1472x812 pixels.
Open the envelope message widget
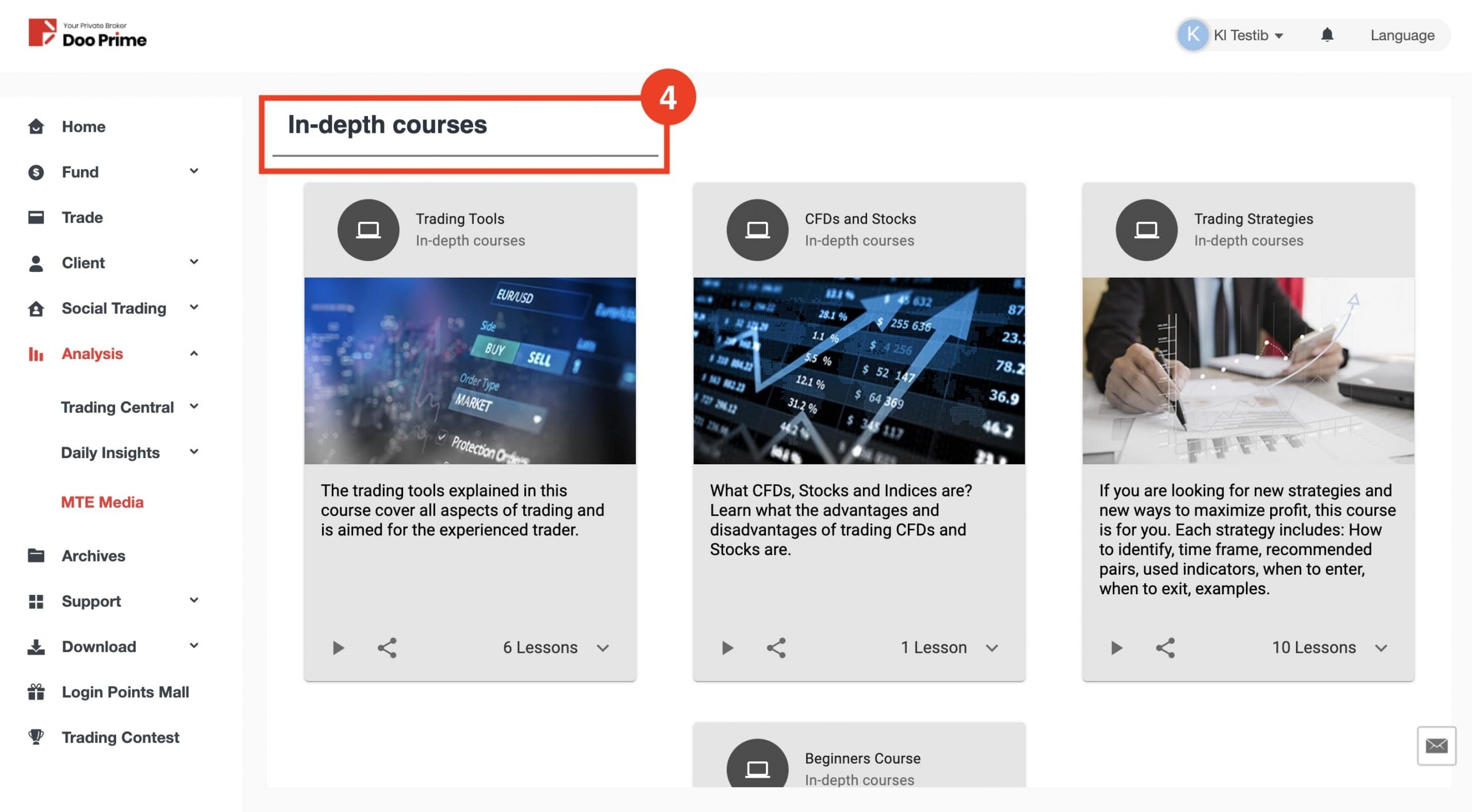[1436, 745]
